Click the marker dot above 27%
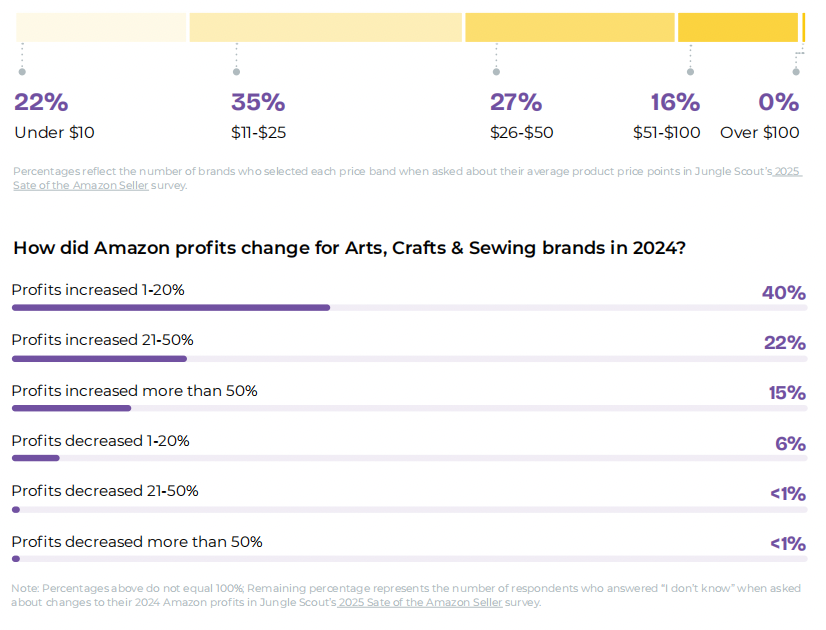This screenshot has width=826, height=630. [496, 72]
